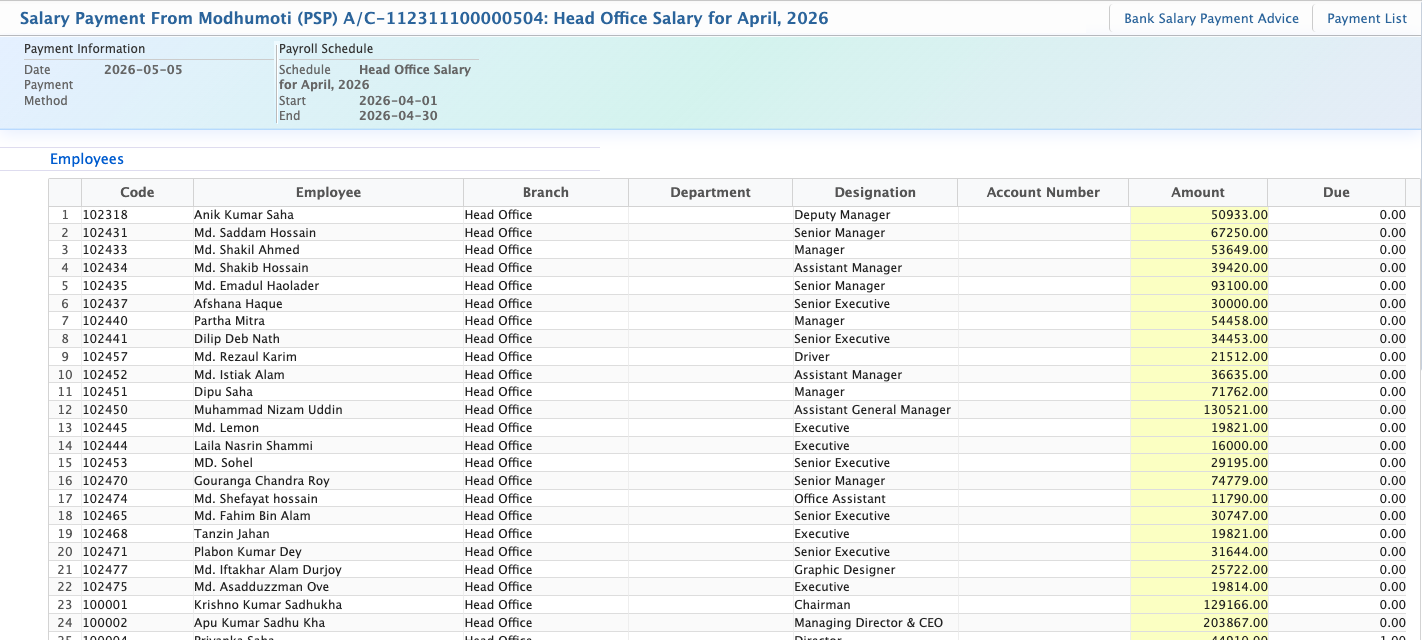Select the Department column header
Image resolution: width=1422 pixels, height=640 pixels.
710,192
